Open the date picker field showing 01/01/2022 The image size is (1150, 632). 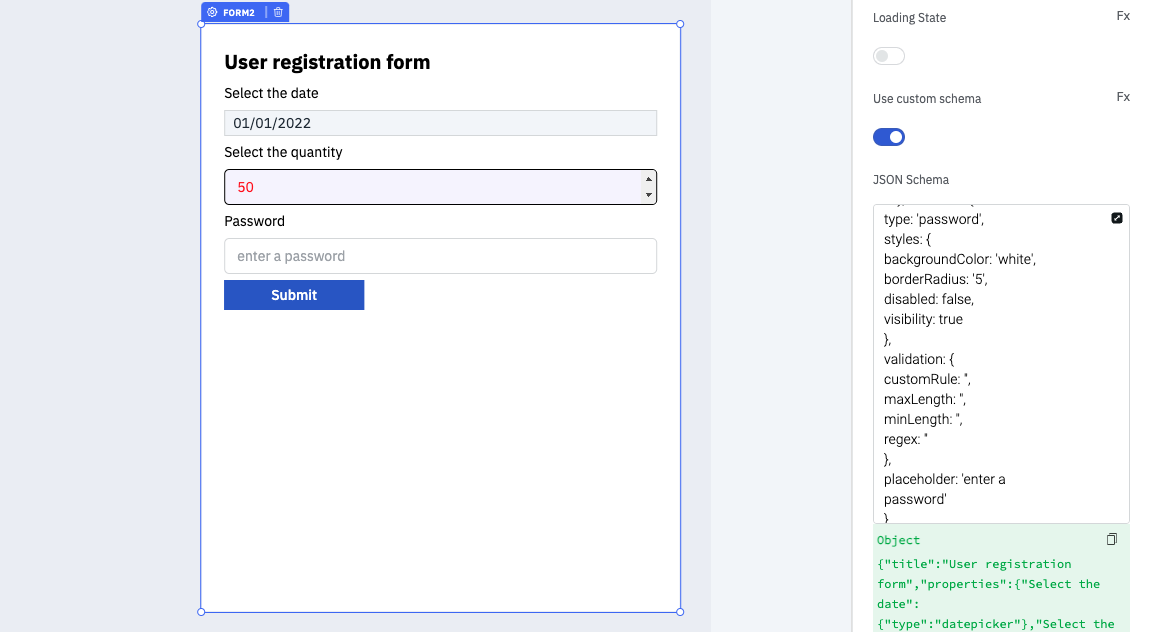pyautogui.click(x=440, y=123)
